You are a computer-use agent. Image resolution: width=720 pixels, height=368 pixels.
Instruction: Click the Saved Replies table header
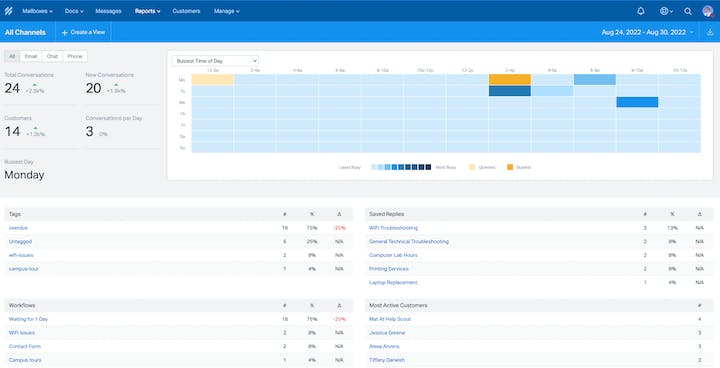(539, 214)
